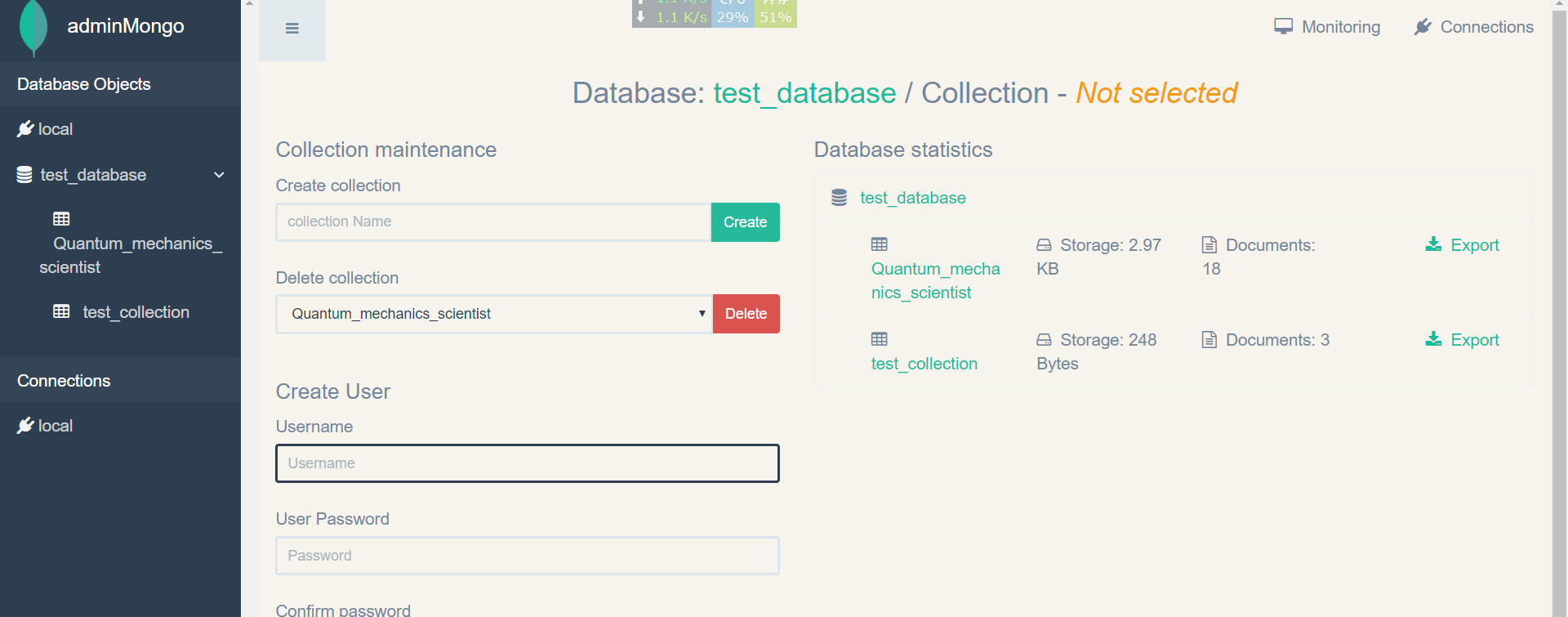Screen dimensions: 1568x617
Task: Open Quantum_mechanics_scientist collection in sidebar
Action: 131,255
